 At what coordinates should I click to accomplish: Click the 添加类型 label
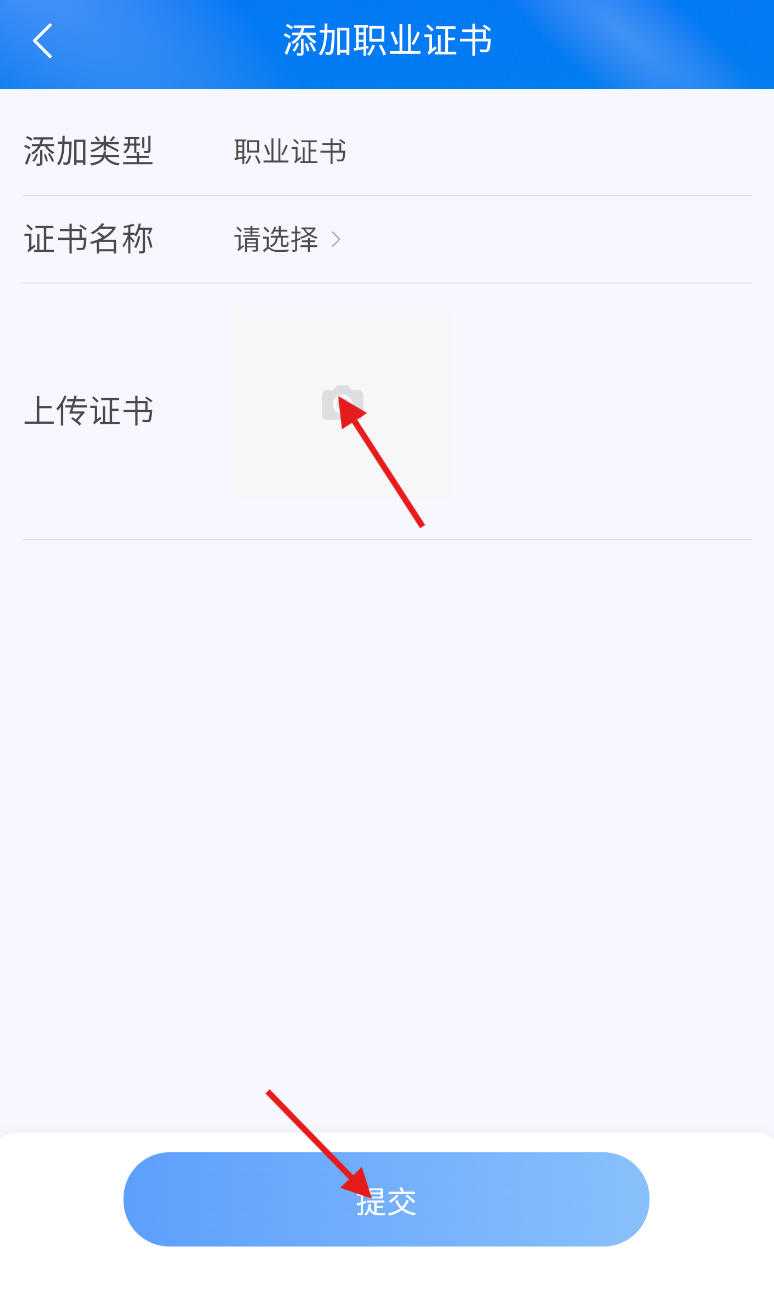point(88,152)
